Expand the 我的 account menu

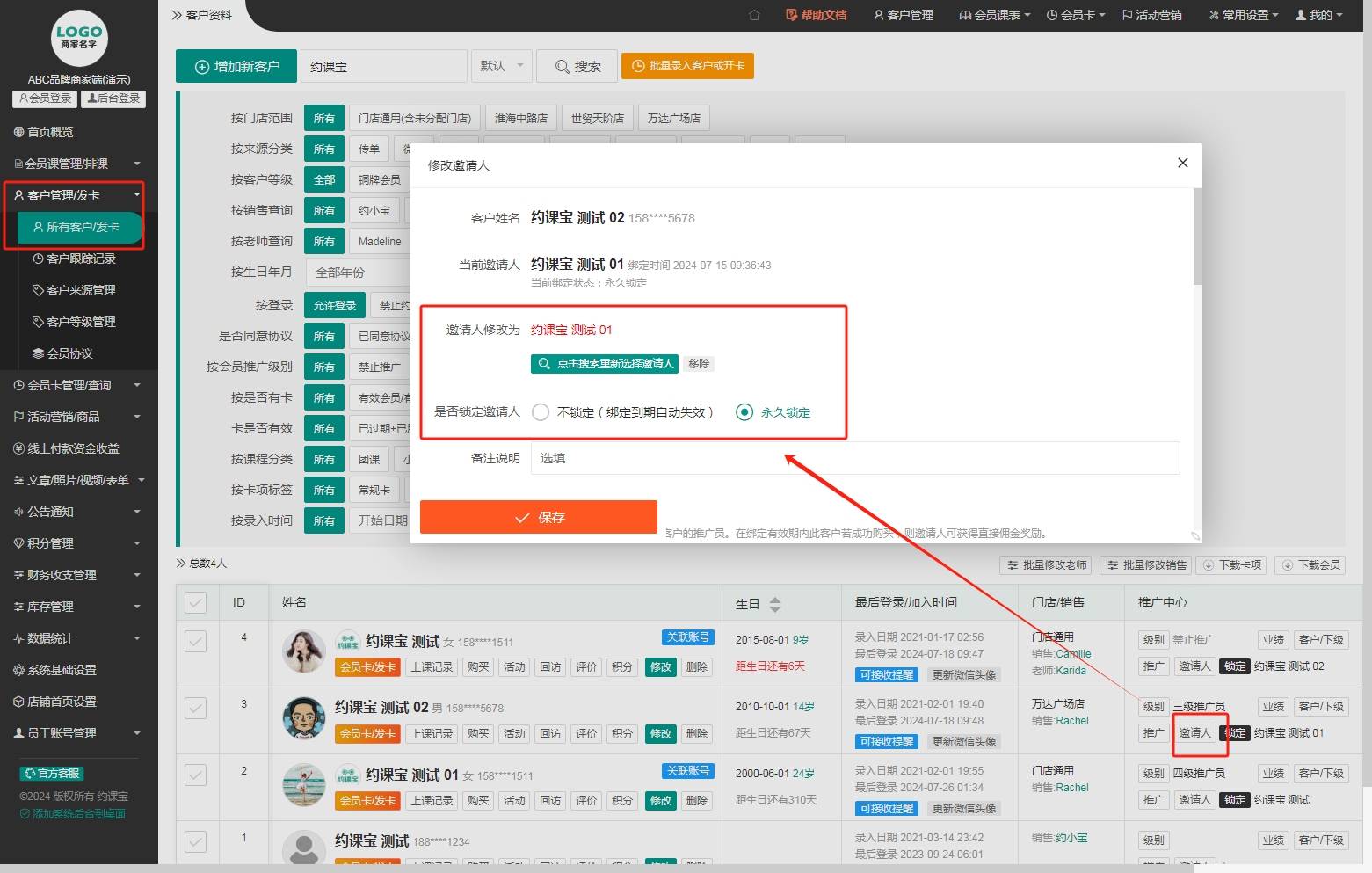1318,15
